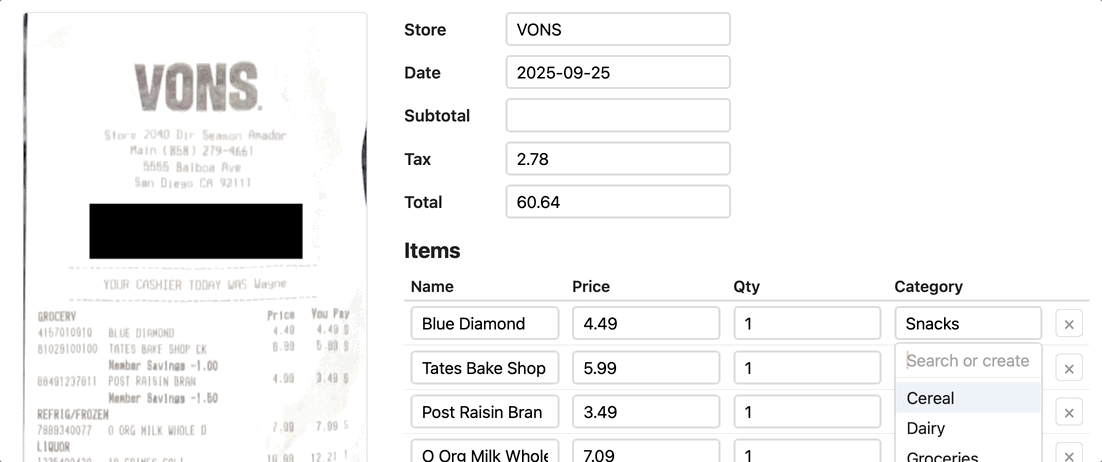The width and height of the screenshot is (1102, 462).
Task: Edit the Total amount field
Action: click(x=617, y=202)
